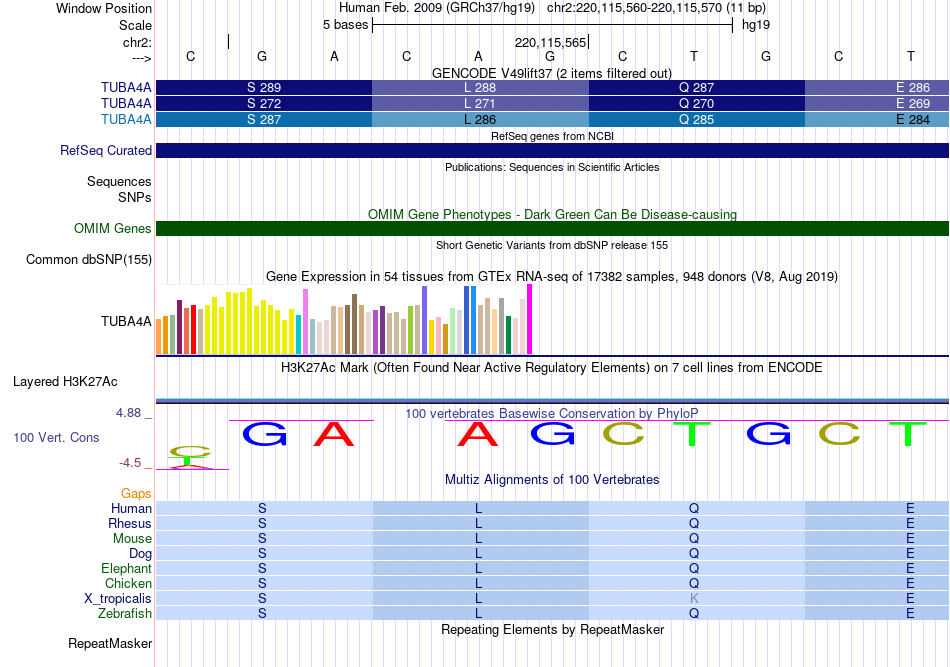Click the RefSeq genes from NCBI title
The image size is (950, 667).
pos(552,136)
